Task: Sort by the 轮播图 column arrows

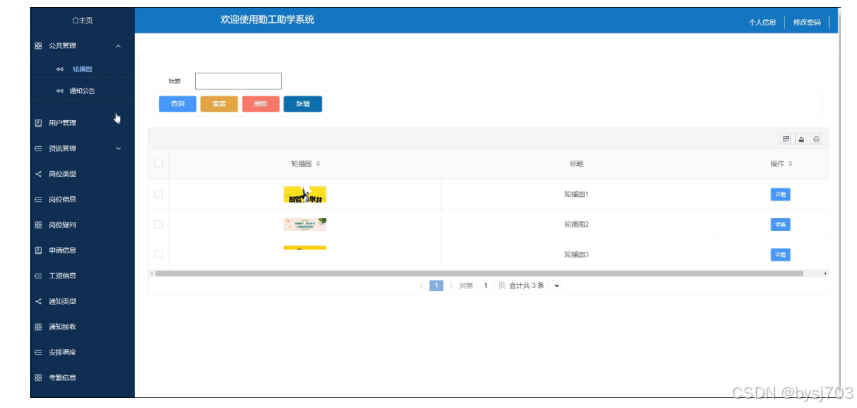Action: pyautogui.click(x=318, y=164)
